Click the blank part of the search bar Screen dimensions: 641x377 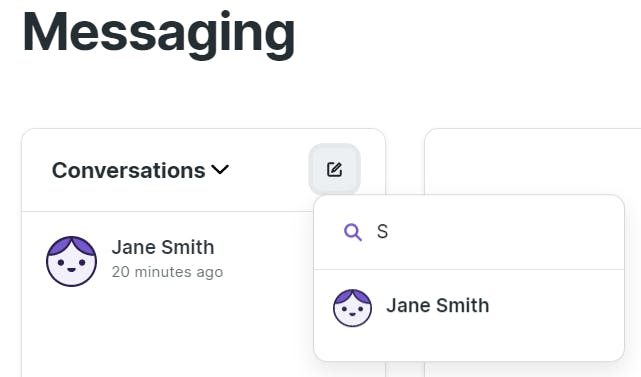click(503, 232)
